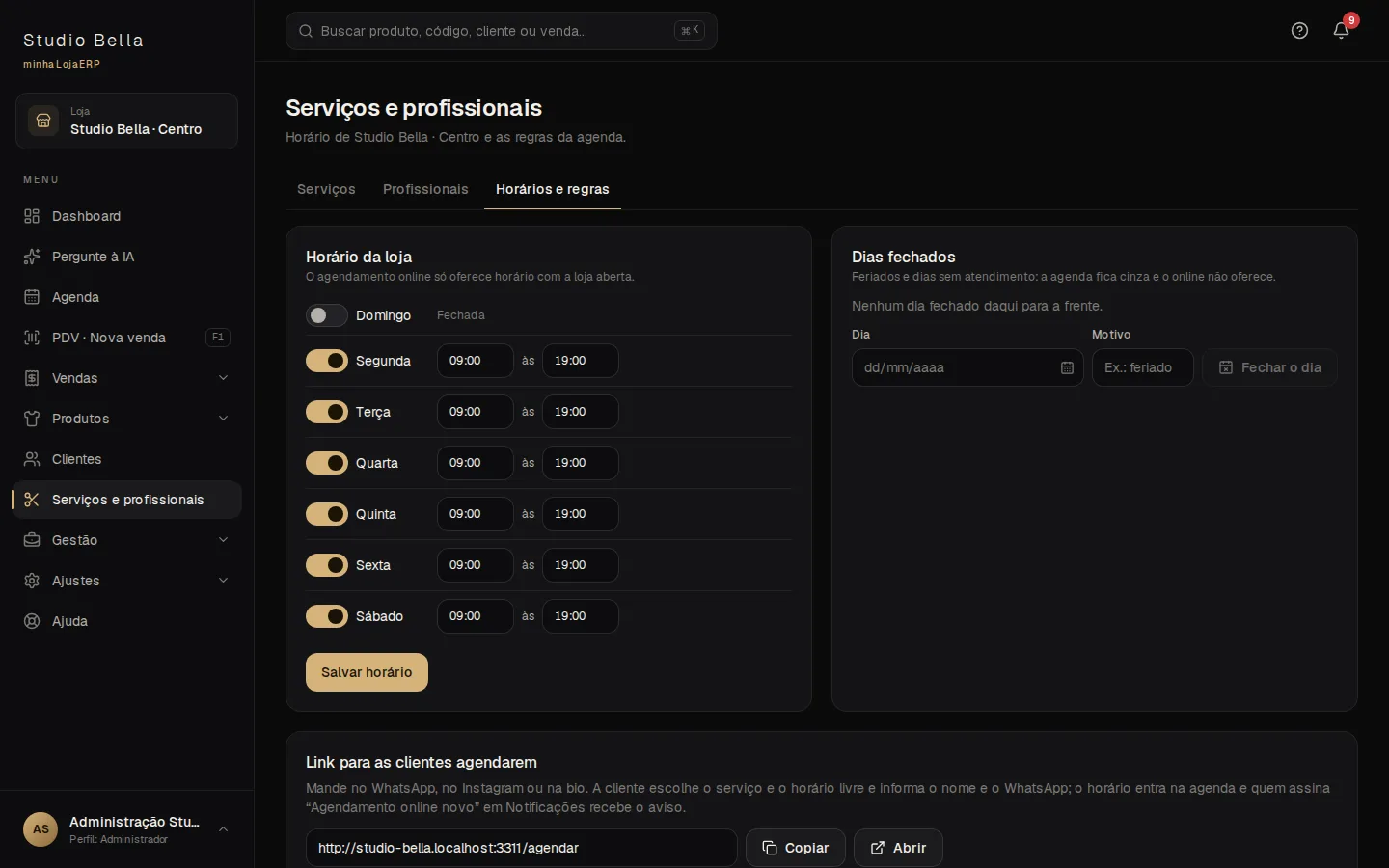Click the Fechar o dia button
1389x868 pixels.
pyautogui.click(x=1269, y=367)
